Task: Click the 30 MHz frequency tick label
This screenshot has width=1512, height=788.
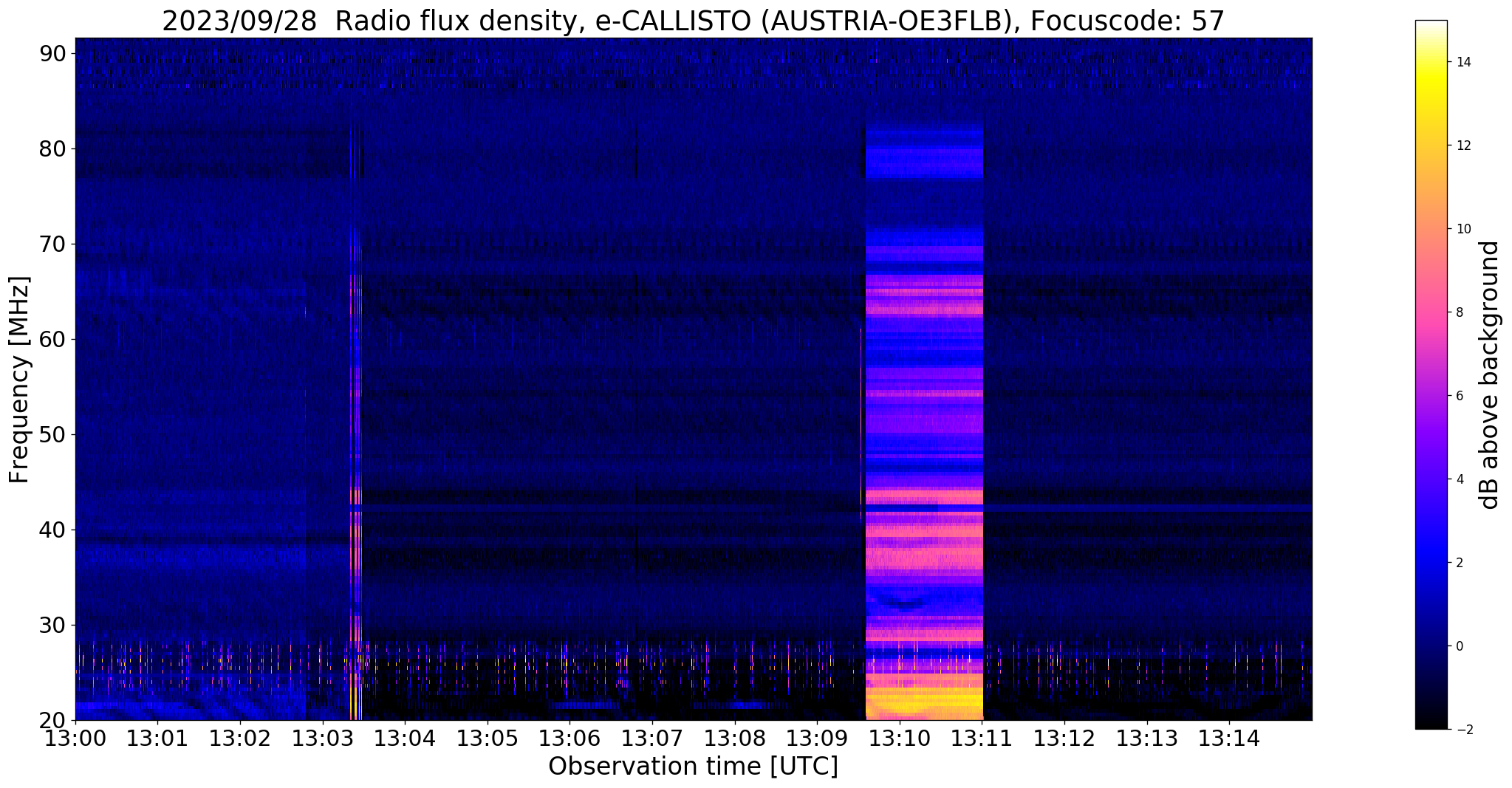Action: pyautogui.click(x=53, y=626)
